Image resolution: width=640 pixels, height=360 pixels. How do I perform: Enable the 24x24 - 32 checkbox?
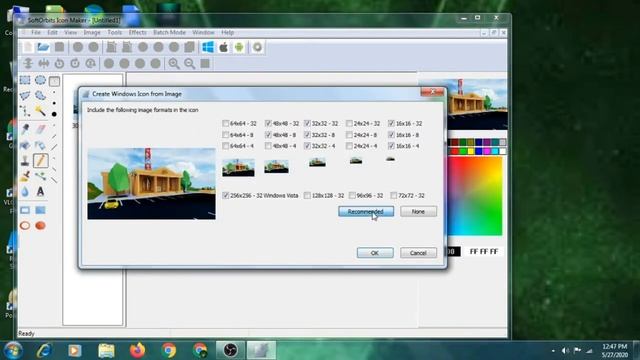[349, 123]
